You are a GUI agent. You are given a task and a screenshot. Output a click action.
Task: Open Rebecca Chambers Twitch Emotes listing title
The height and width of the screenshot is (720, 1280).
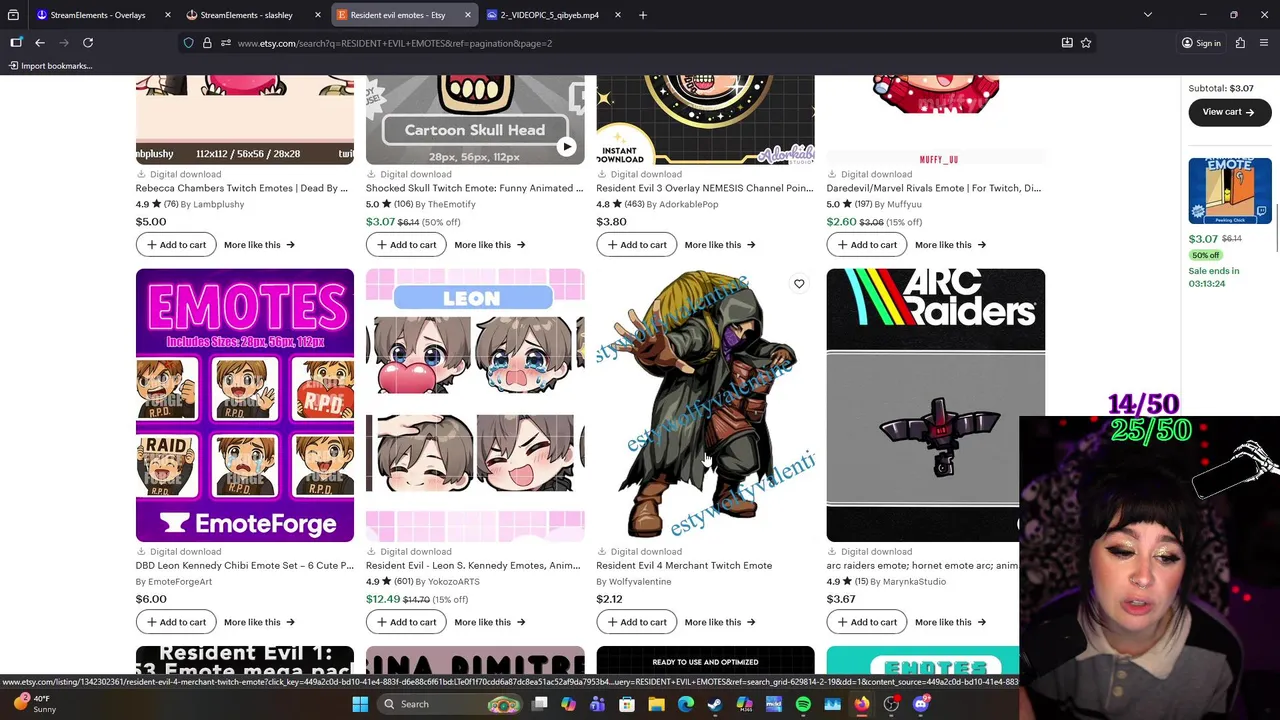(x=242, y=188)
